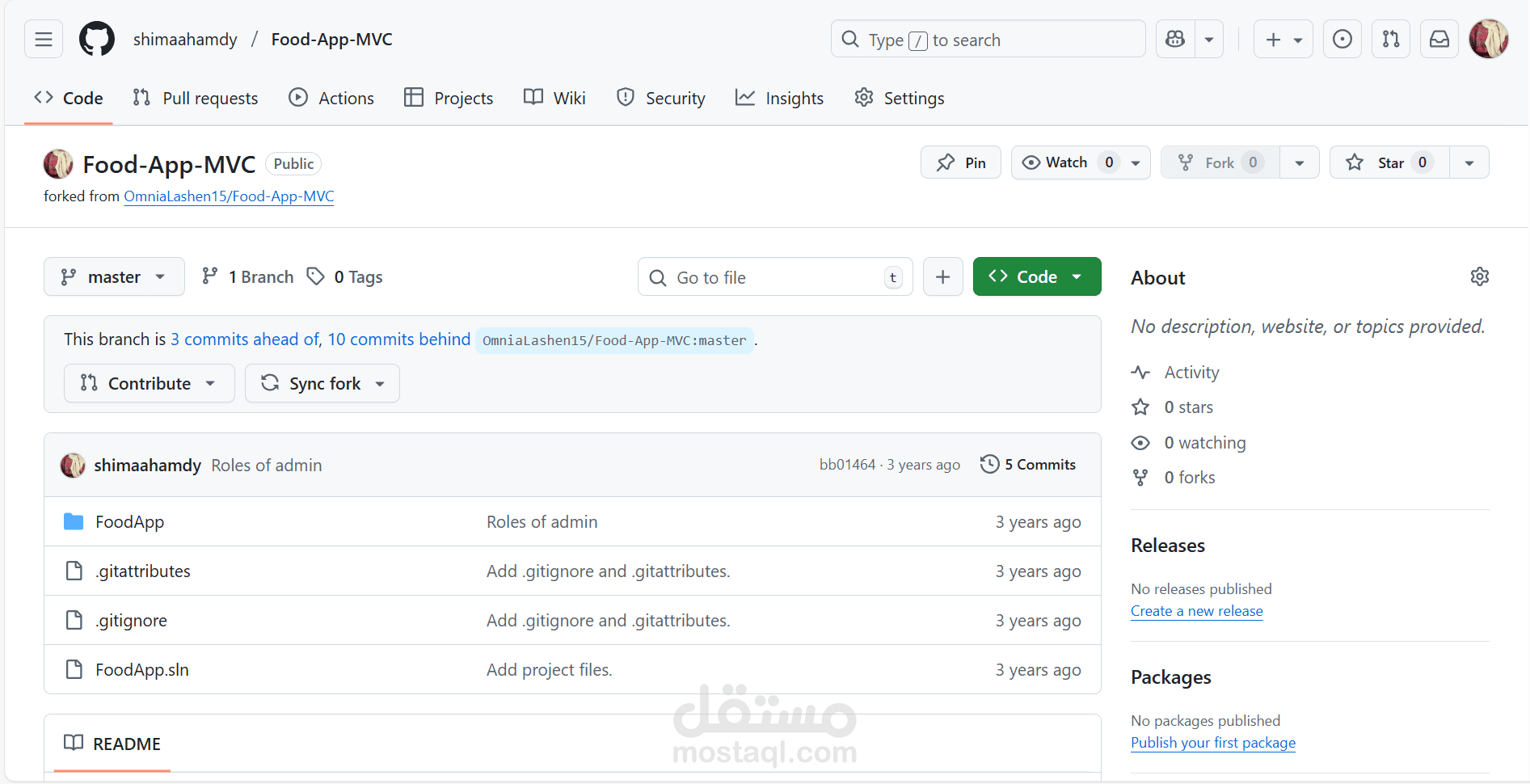
Task: Go to GitHub homepage via Octocat logo
Action: (x=97, y=39)
